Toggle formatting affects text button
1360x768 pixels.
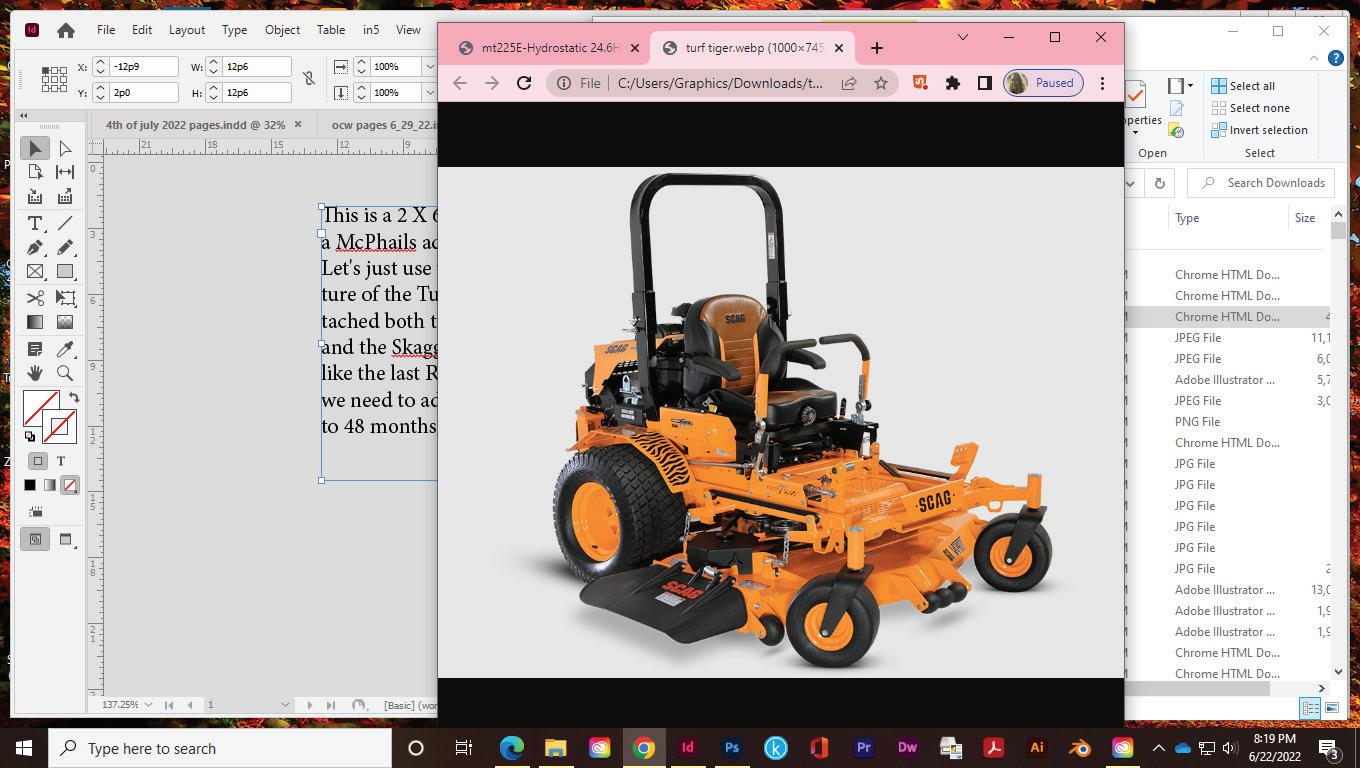(61, 461)
